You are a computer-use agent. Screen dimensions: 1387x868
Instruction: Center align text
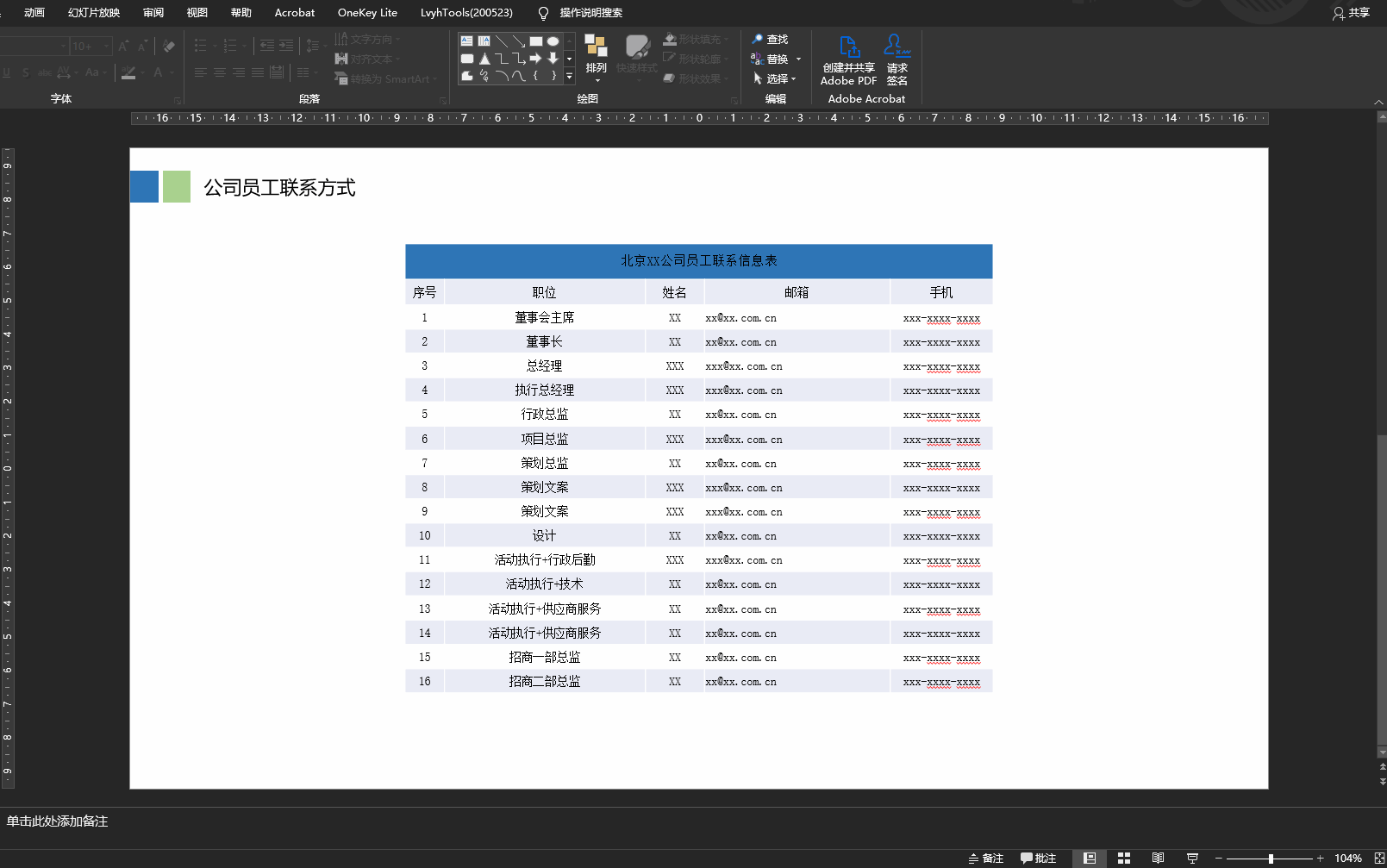[220, 72]
